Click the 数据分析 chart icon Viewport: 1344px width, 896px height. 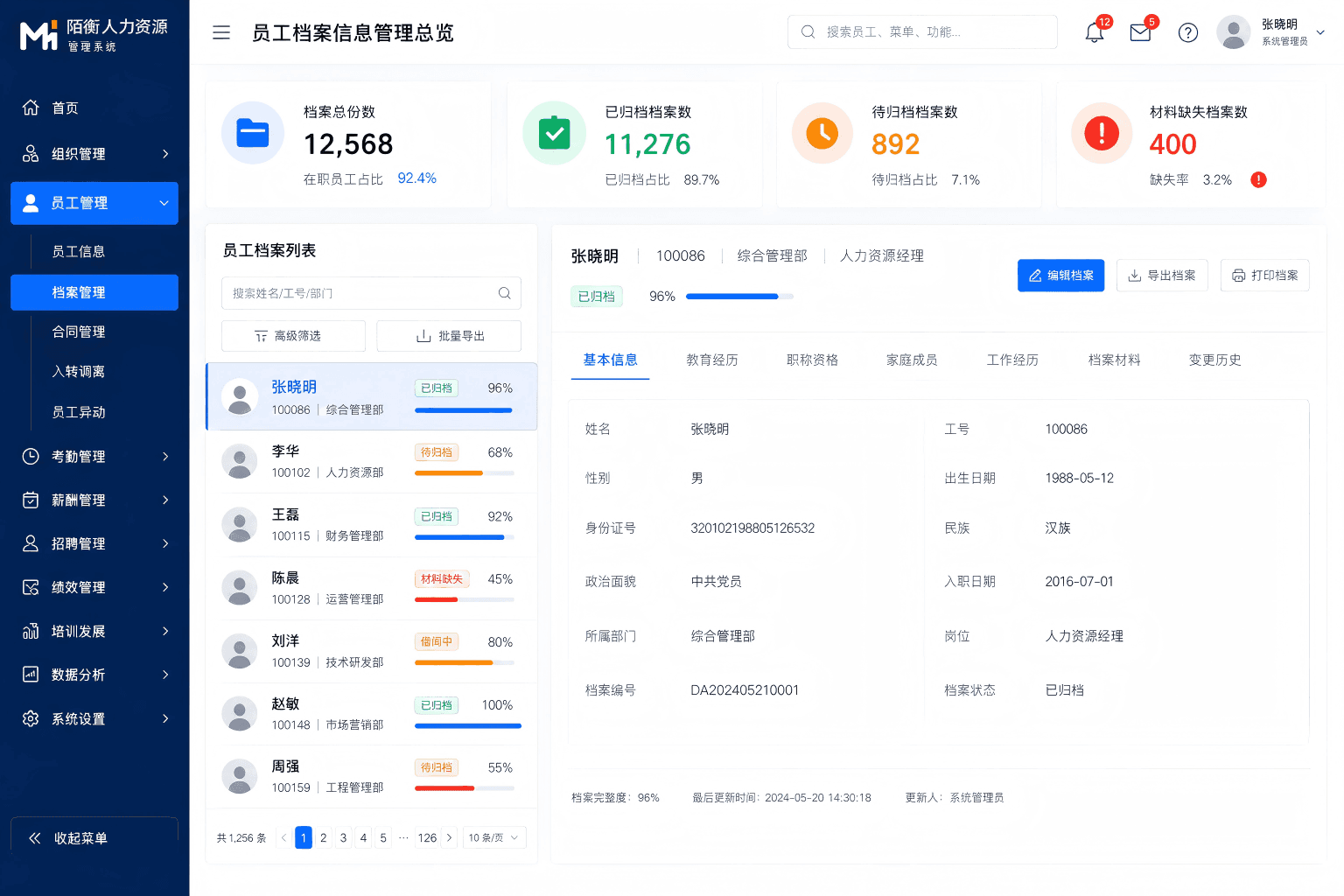(31, 675)
